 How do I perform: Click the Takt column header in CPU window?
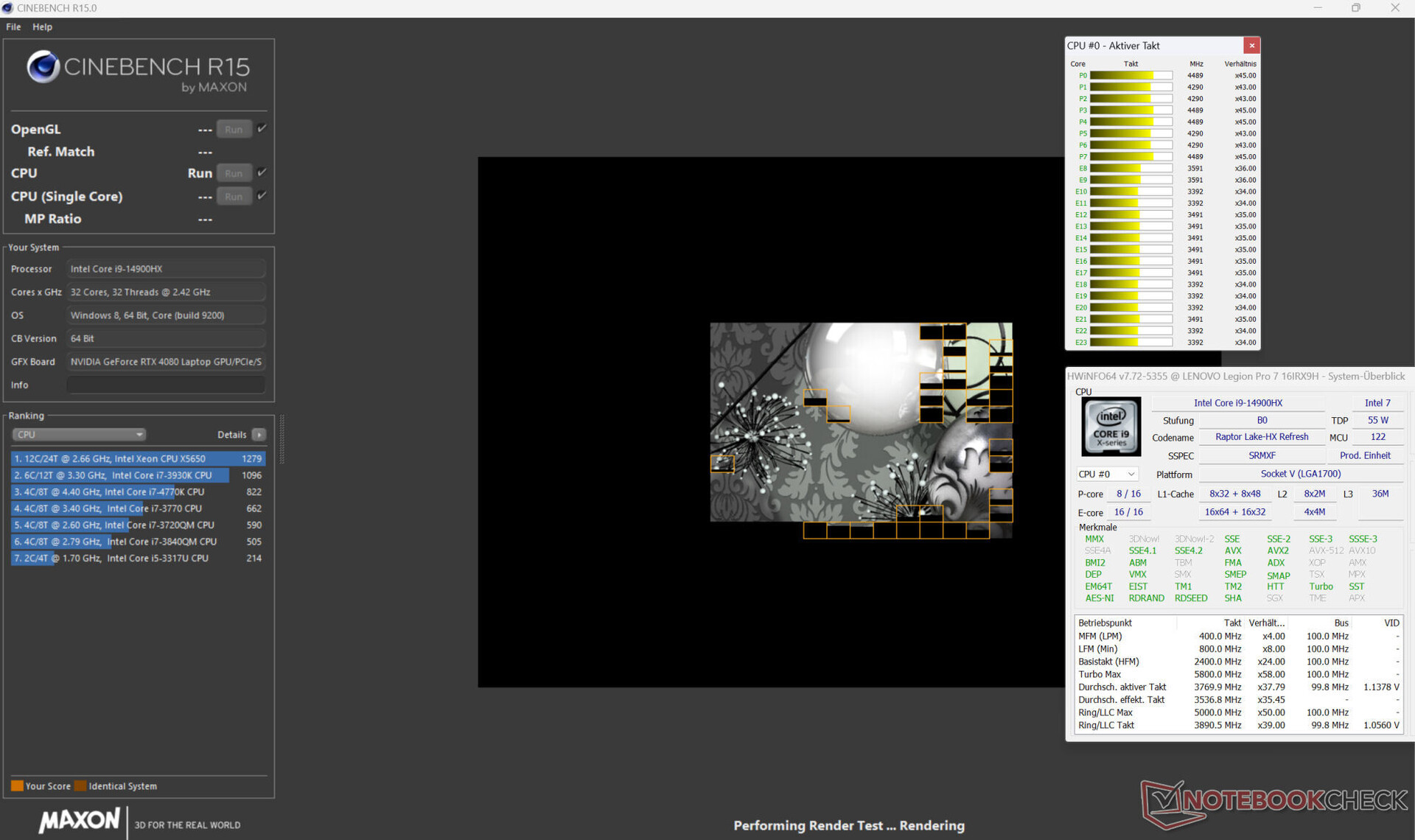pyautogui.click(x=1131, y=64)
